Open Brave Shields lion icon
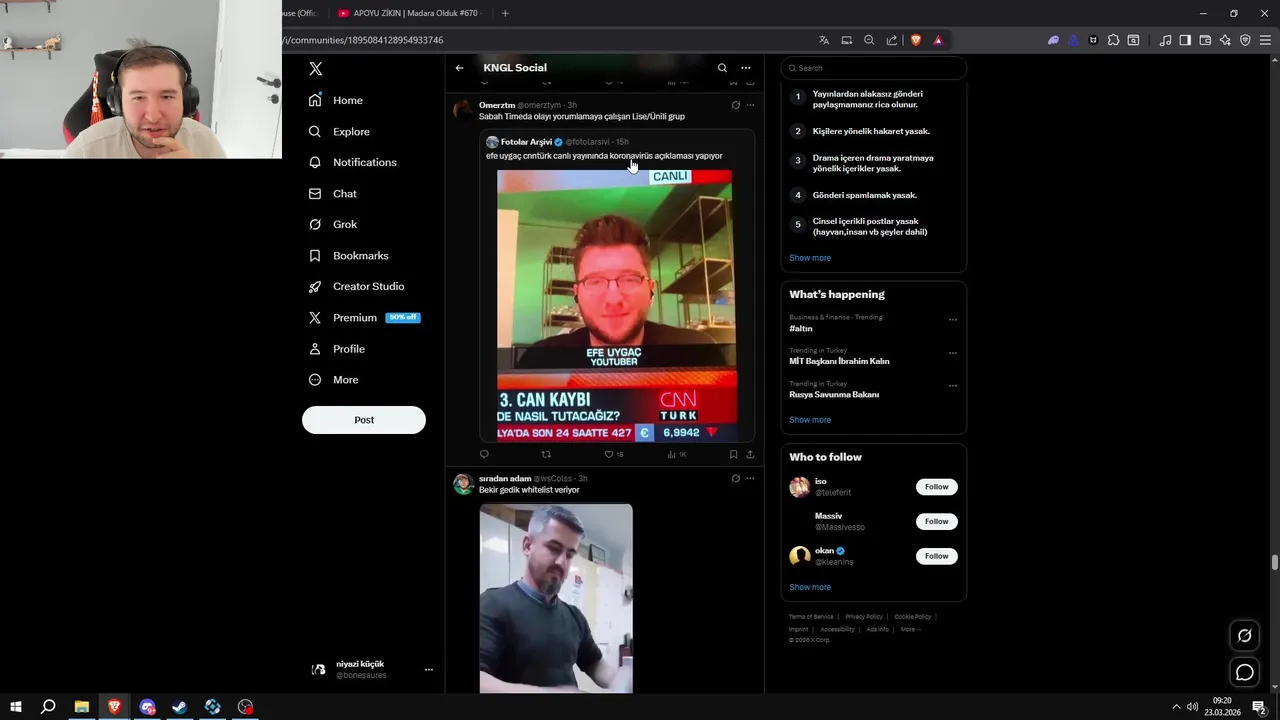 pyautogui.click(x=915, y=40)
